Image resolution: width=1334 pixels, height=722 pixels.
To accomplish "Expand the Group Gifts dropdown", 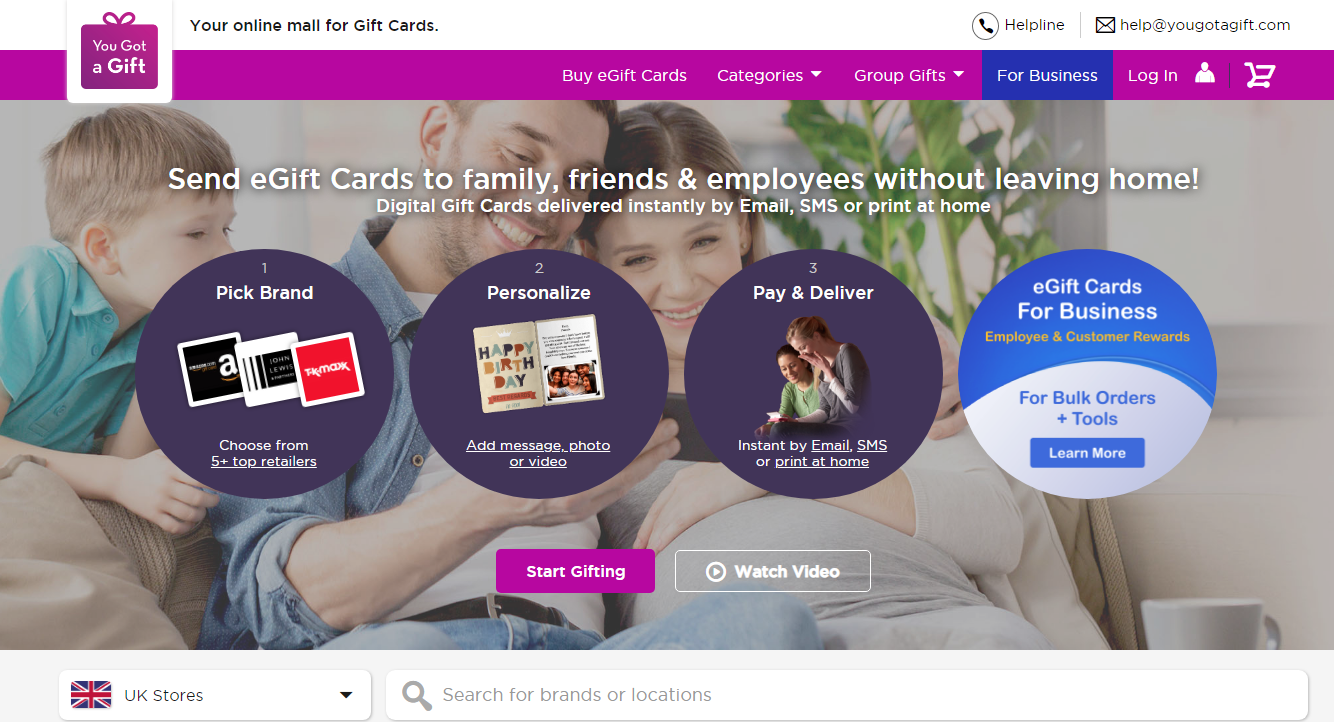I will 909,75.
